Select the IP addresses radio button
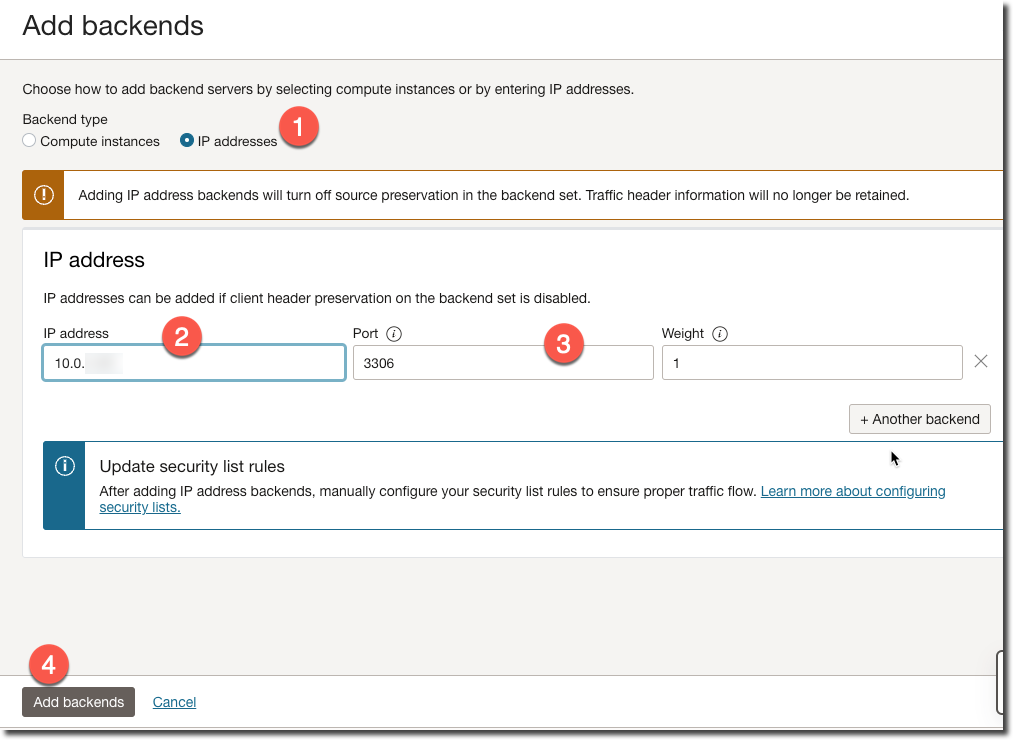 pos(186,140)
